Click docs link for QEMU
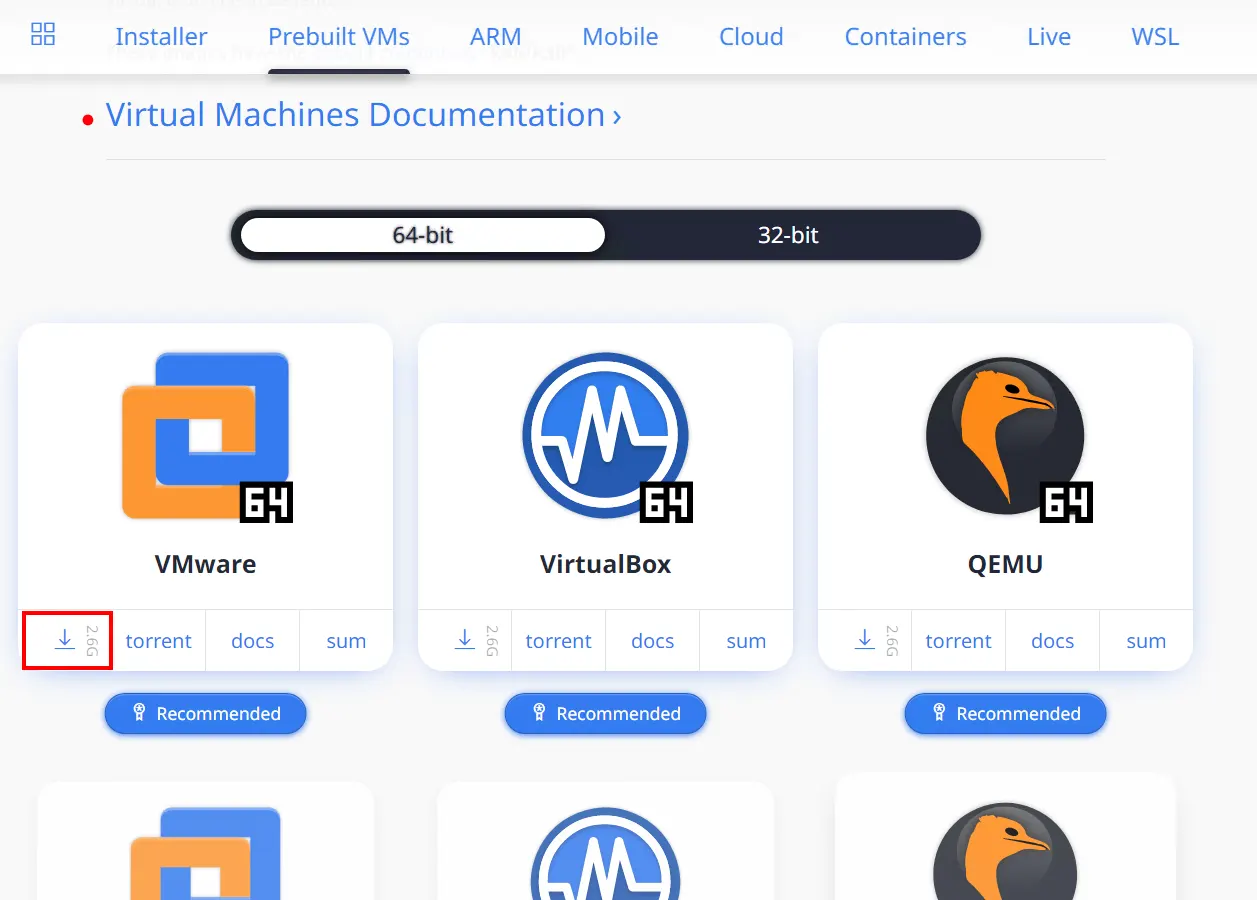This screenshot has height=900, width=1257. 1052,641
